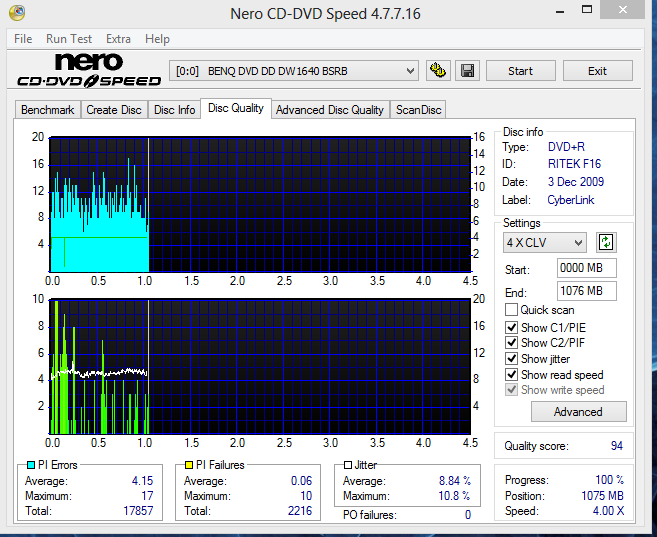Click the white Jitter legend swatch
Image resolution: width=657 pixels, height=537 pixels.
click(x=347, y=465)
